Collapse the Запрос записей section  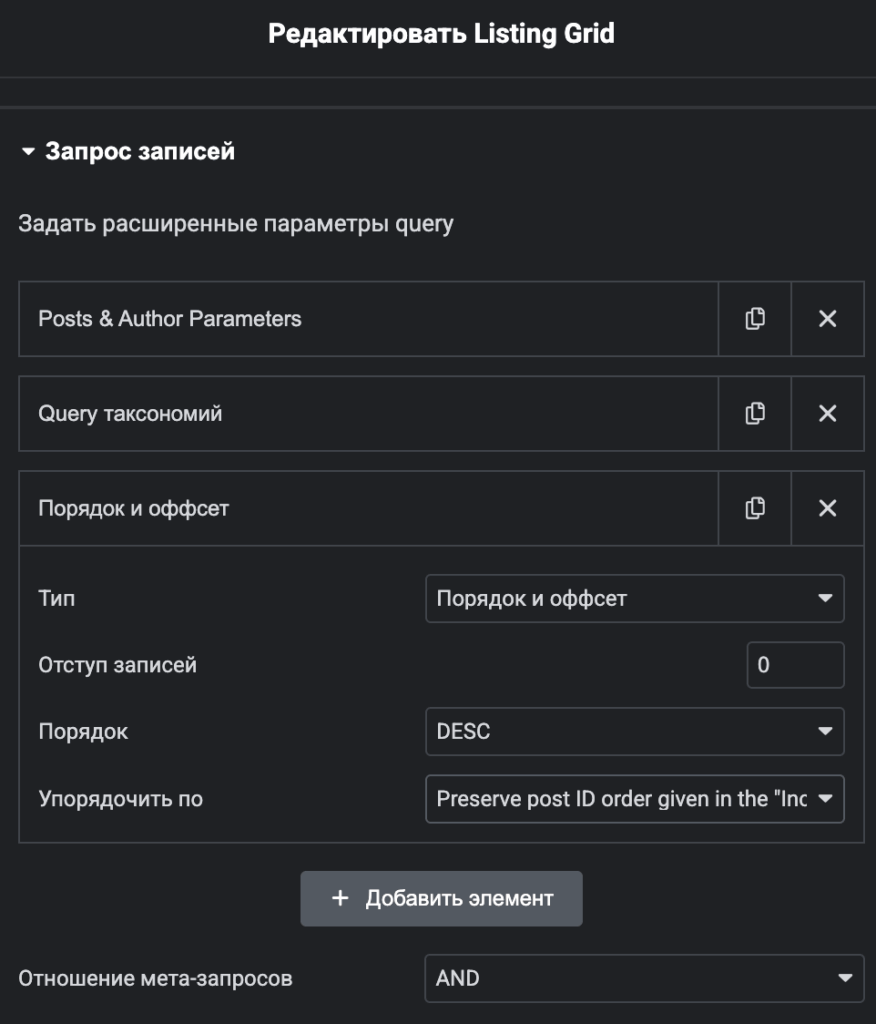pyautogui.click(x=128, y=152)
